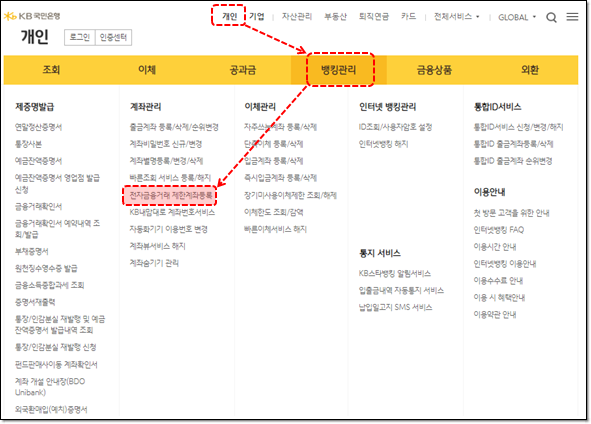Open 예금잔액증명서 영업점 발급 신청 link

click(x=57, y=184)
